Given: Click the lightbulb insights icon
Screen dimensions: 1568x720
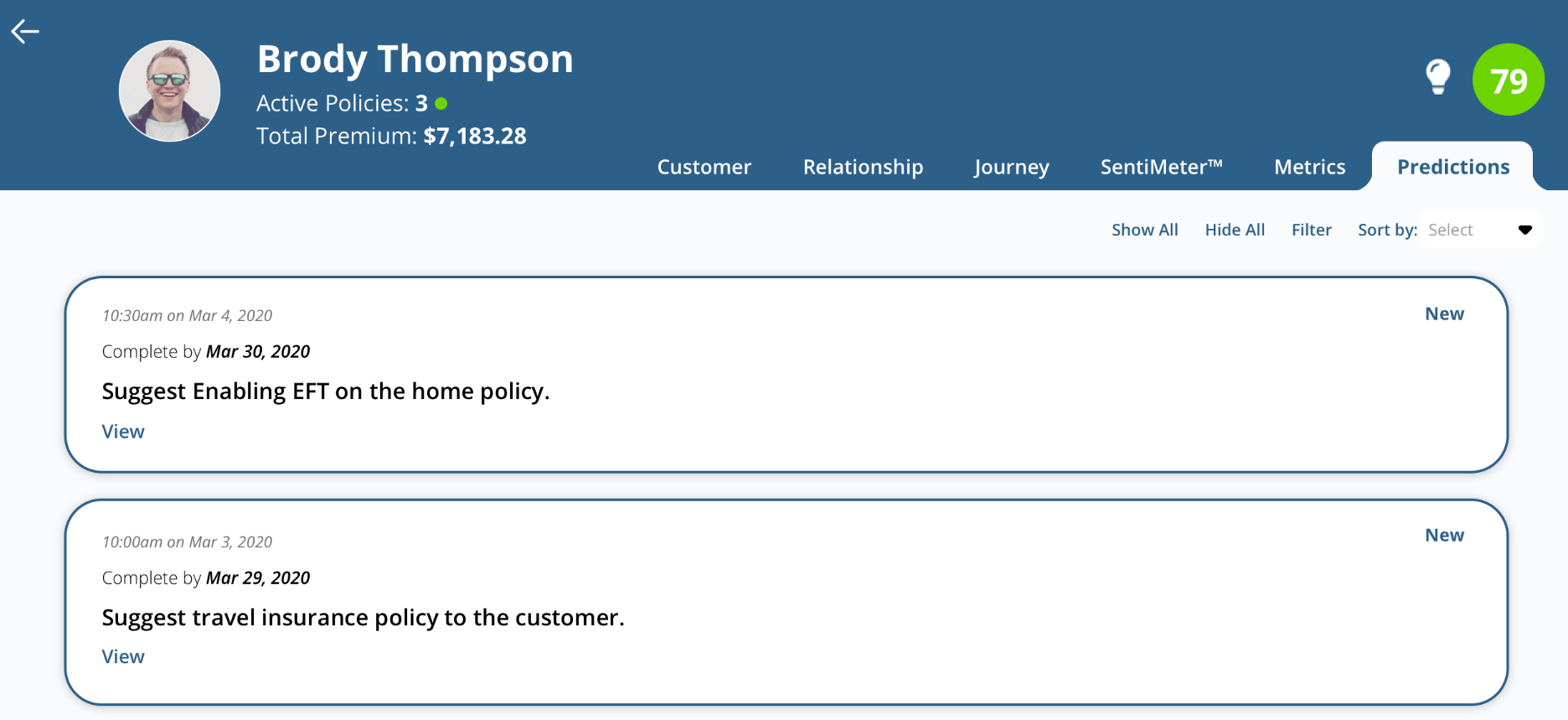Looking at the screenshot, I should [1437, 77].
